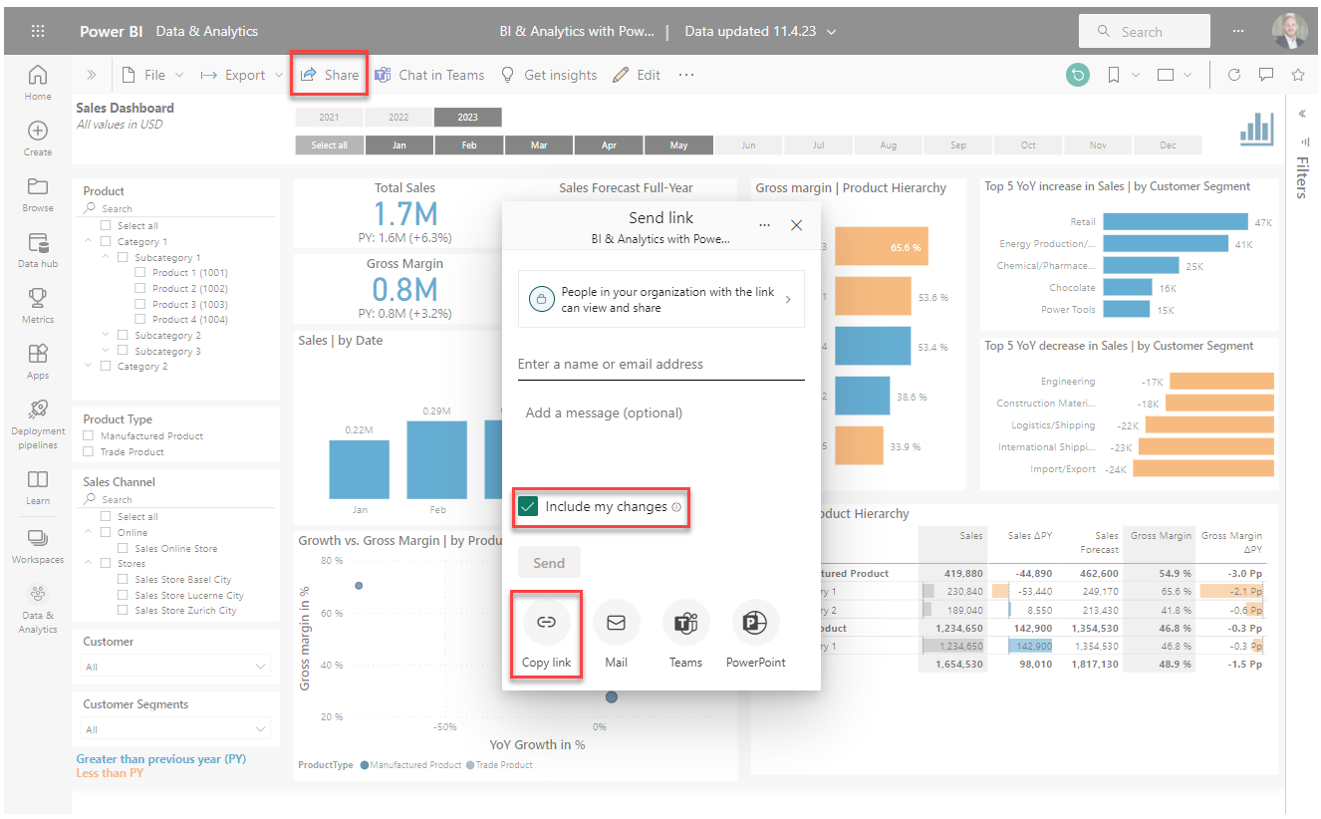Check Product 3 (1003) checkbox

(x=140, y=304)
